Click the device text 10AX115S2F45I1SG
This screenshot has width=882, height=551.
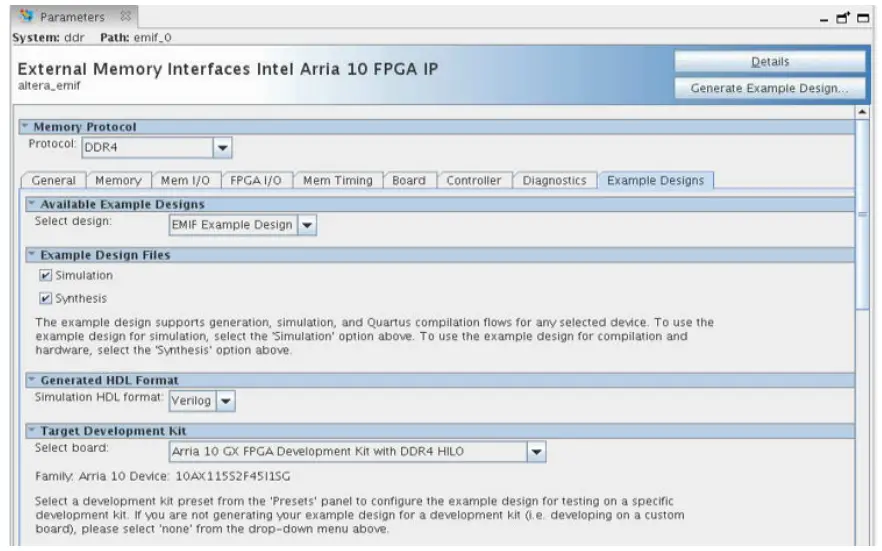[233, 476]
